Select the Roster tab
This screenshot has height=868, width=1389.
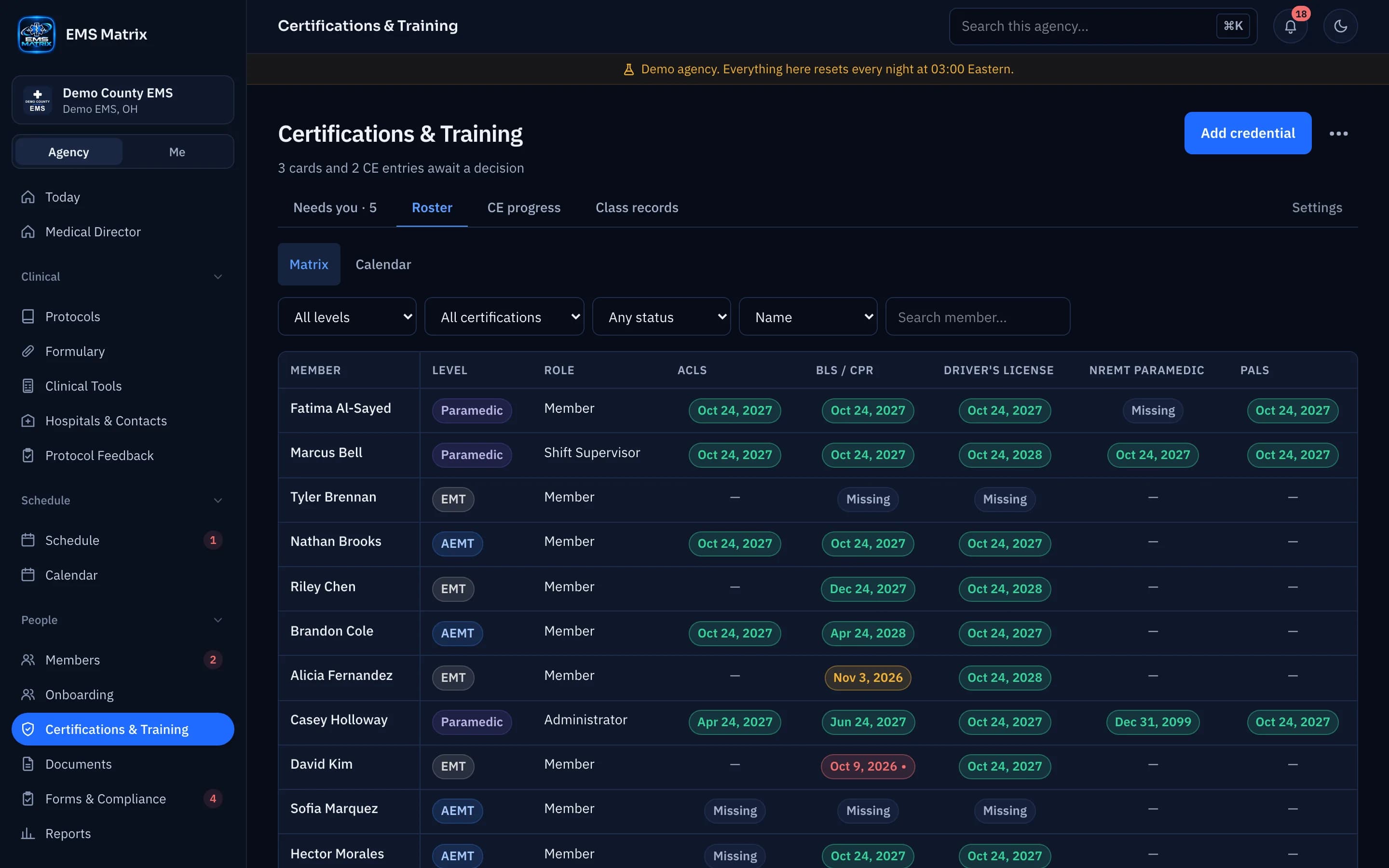tap(432, 208)
